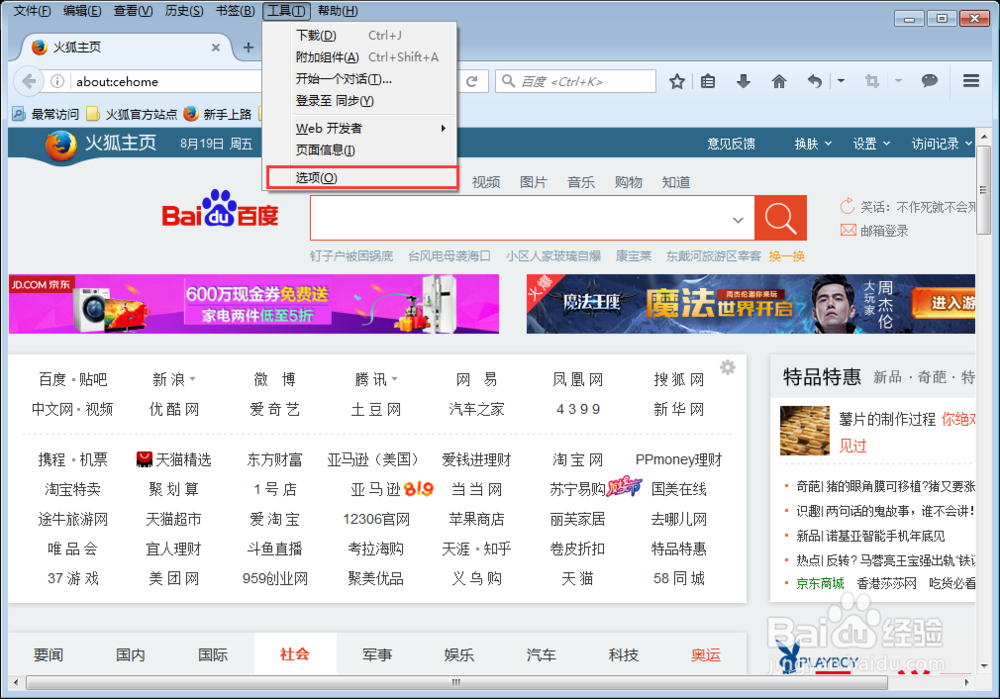Click the orange Baidu search button
This screenshot has height=699, width=1000.
780,218
